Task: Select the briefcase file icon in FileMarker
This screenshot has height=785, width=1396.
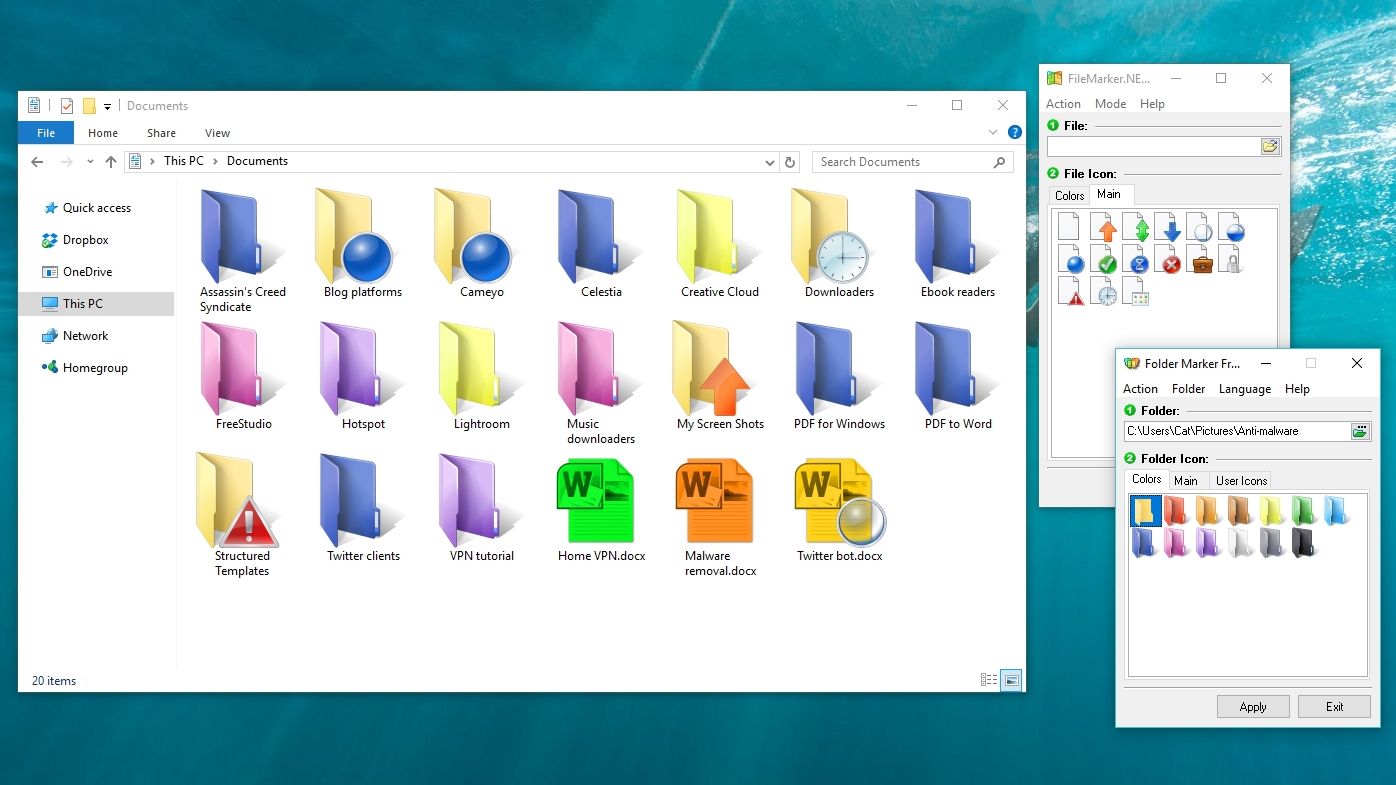Action: click(1200, 260)
